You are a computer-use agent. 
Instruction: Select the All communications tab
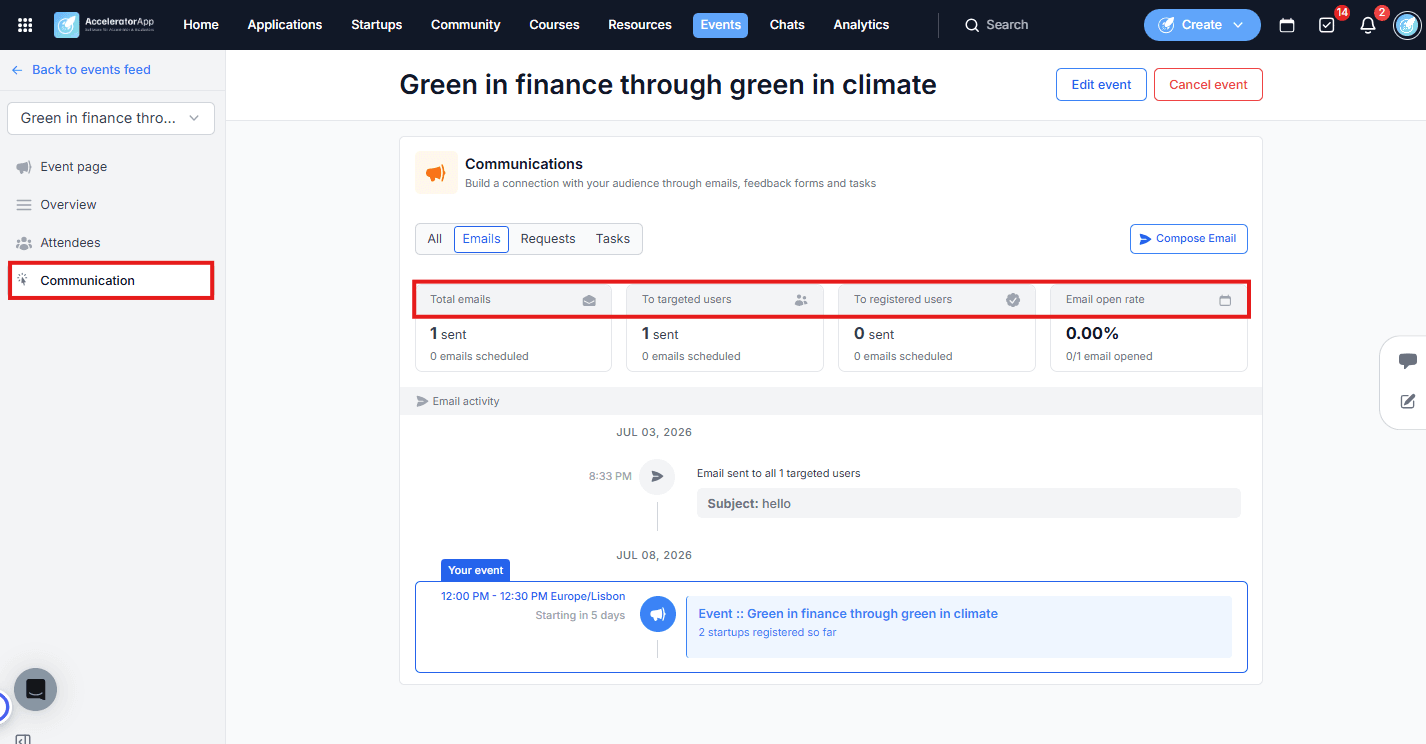coord(435,239)
